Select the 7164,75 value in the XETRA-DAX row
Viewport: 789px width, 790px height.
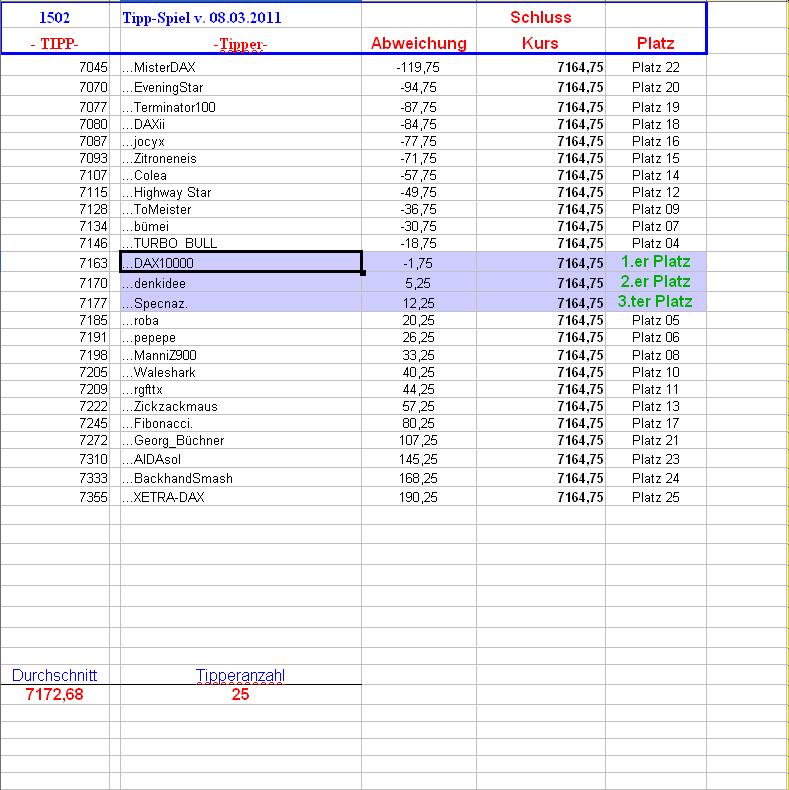pyautogui.click(x=580, y=497)
